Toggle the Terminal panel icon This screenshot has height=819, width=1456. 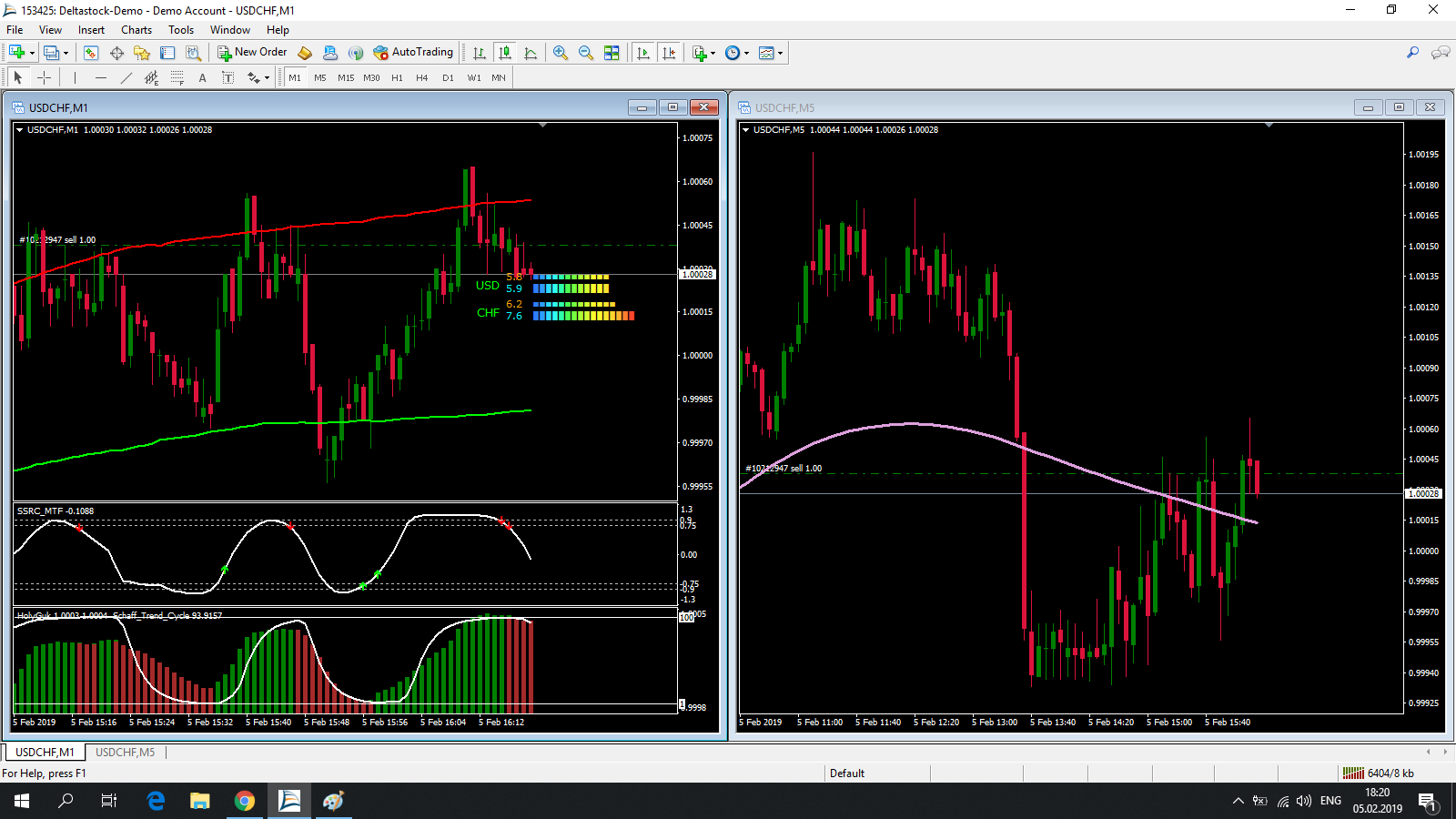pos(167,53)
